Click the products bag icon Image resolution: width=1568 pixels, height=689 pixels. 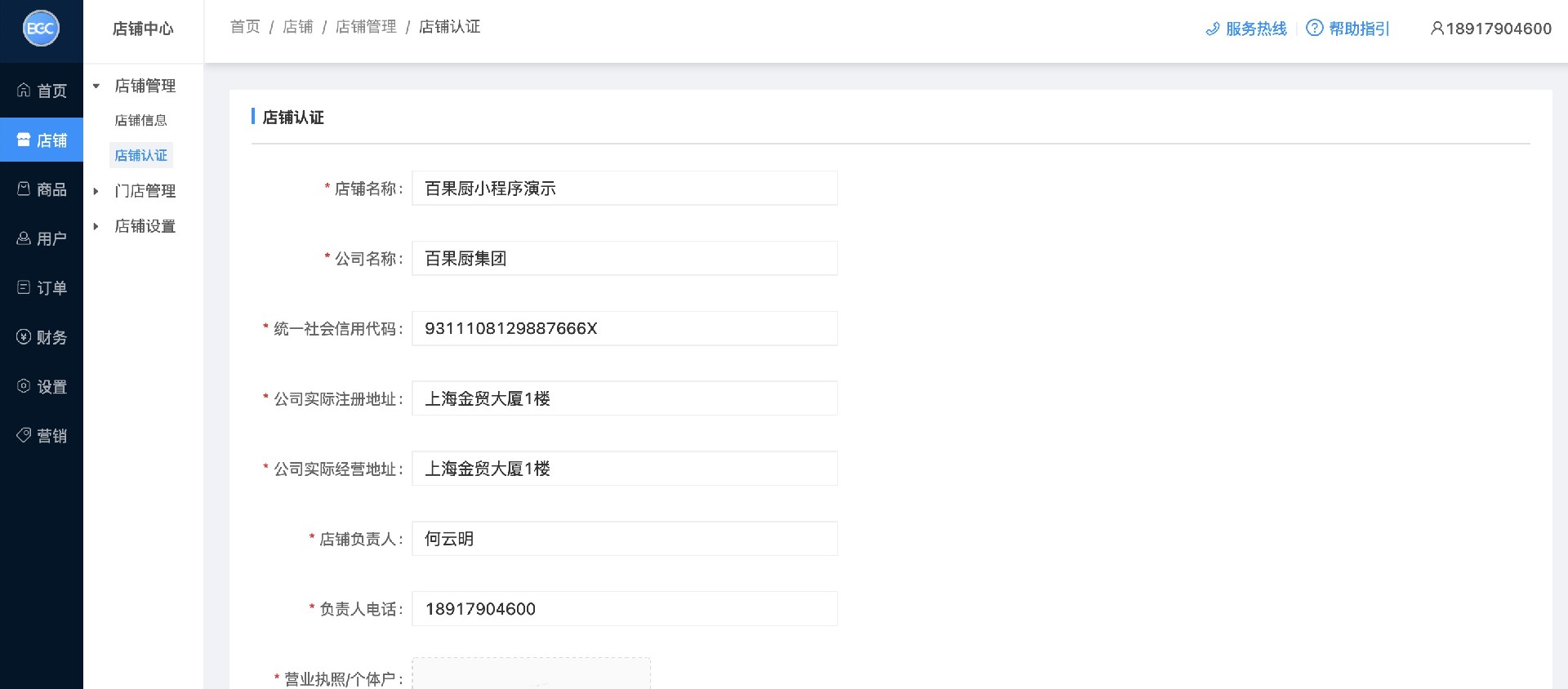tap(24, 189)
